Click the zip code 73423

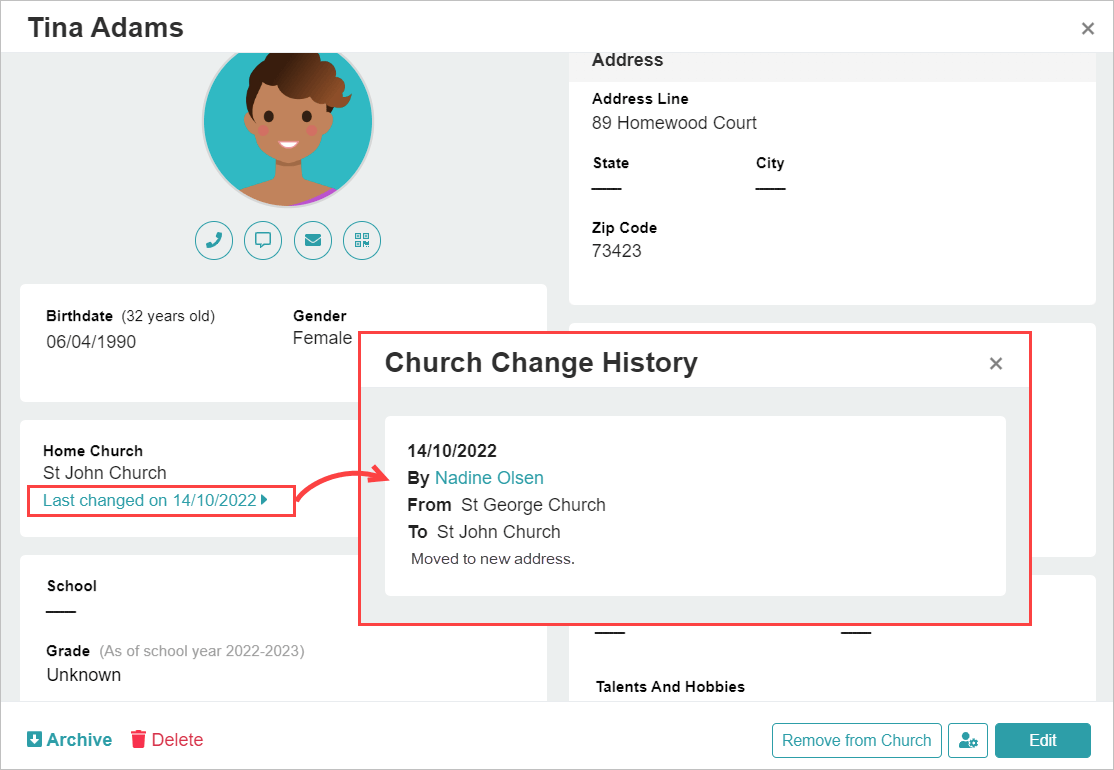pos(617,251)
